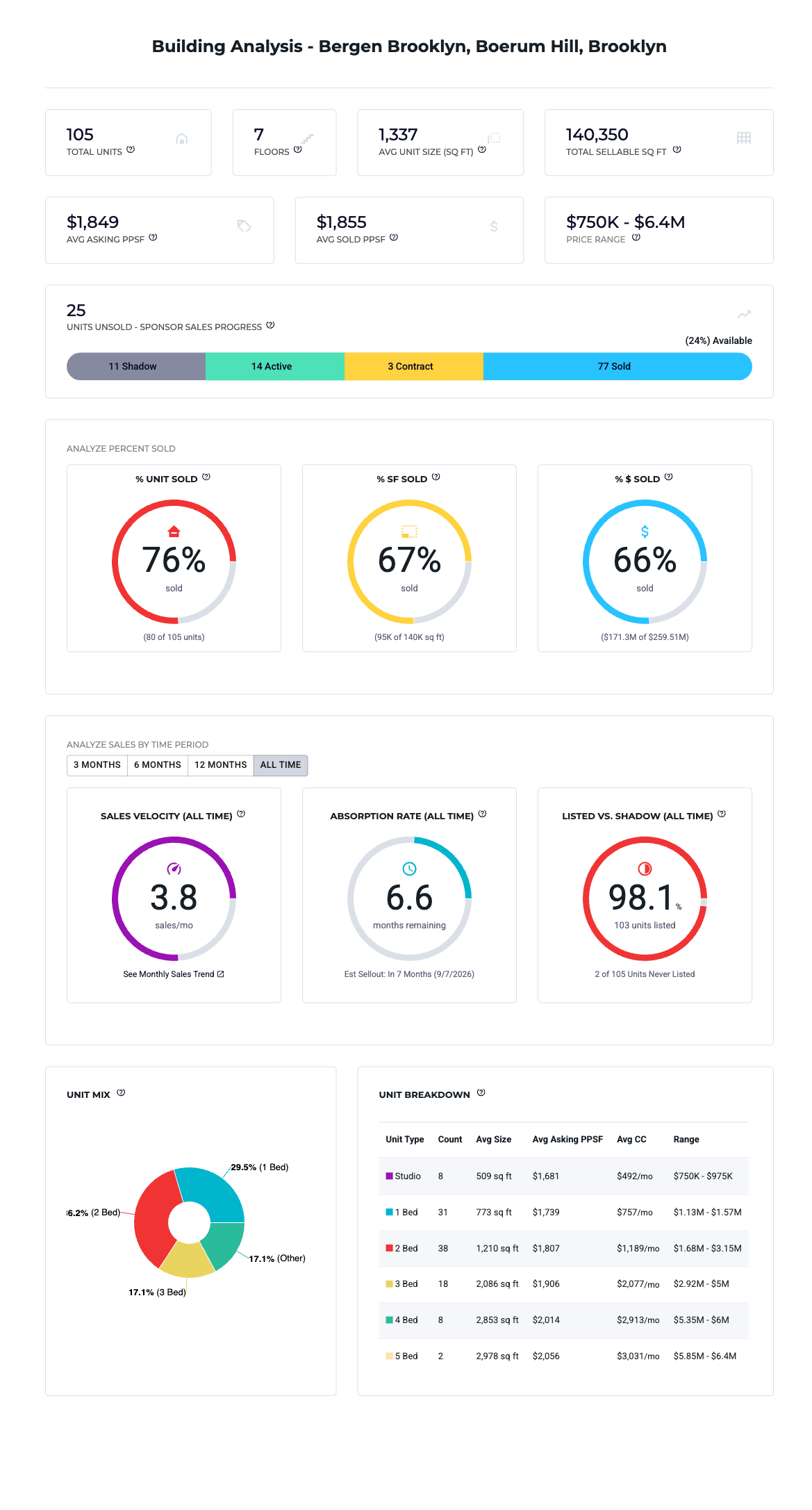Click trend chart icon in Sponsor Sales Progress
This screenshot has height=1510, width=812.
744,314
